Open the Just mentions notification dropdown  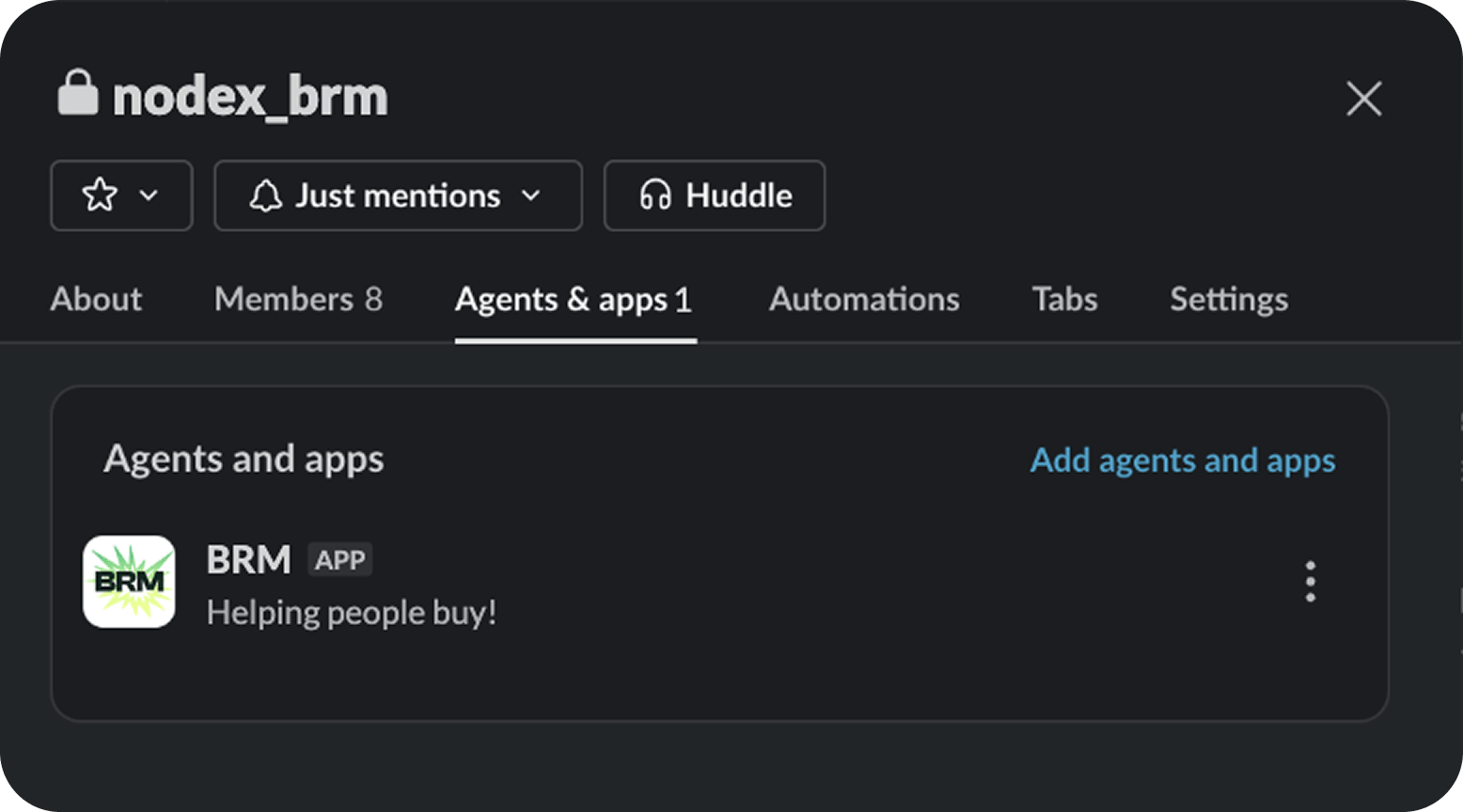point(398,195)
